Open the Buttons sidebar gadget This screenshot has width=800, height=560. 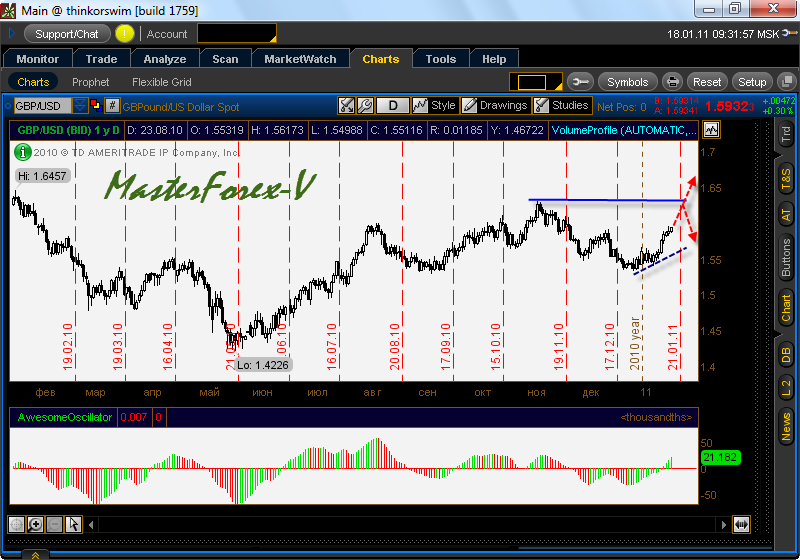(x=786, y=258)
